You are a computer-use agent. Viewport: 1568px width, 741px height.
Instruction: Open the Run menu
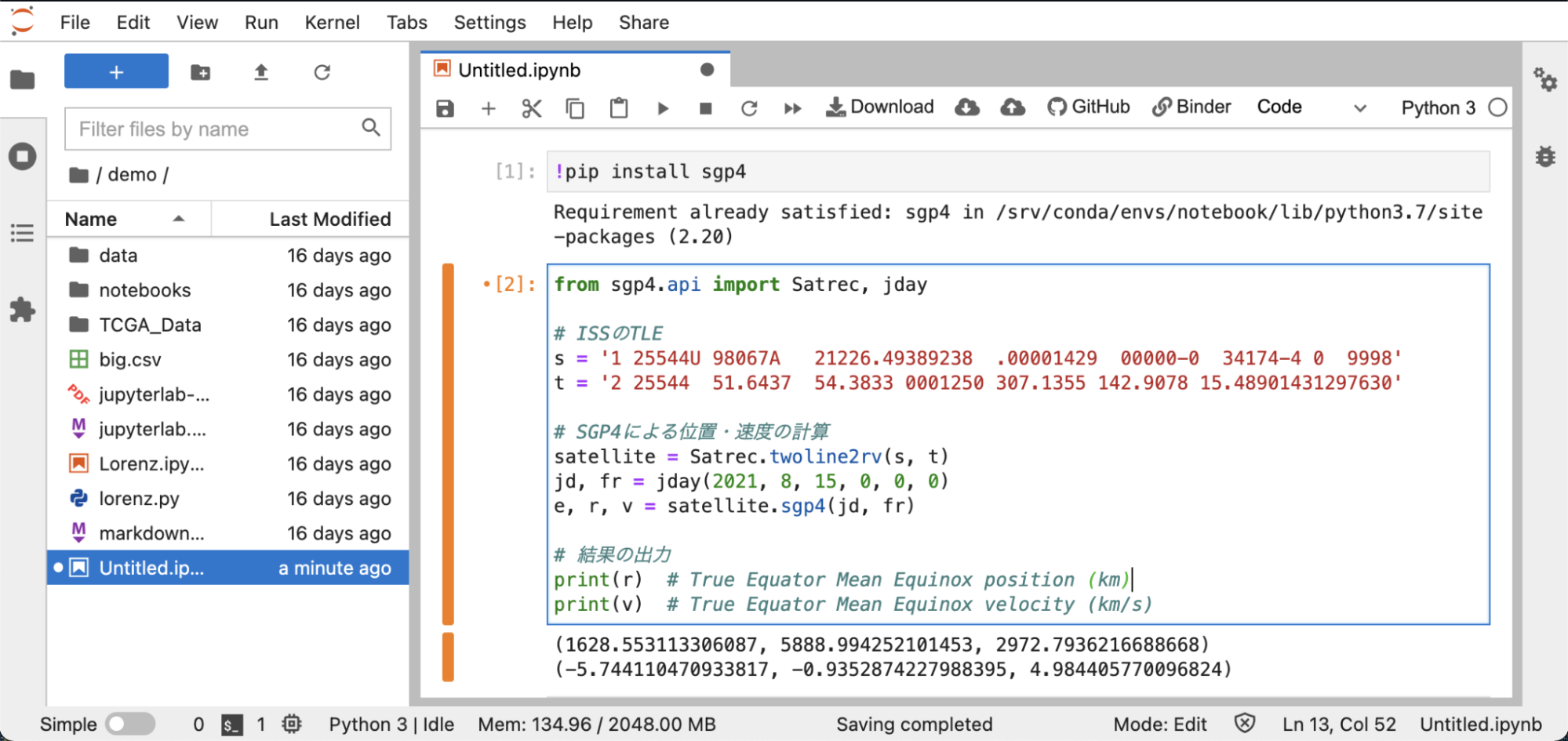click(261, 22)
